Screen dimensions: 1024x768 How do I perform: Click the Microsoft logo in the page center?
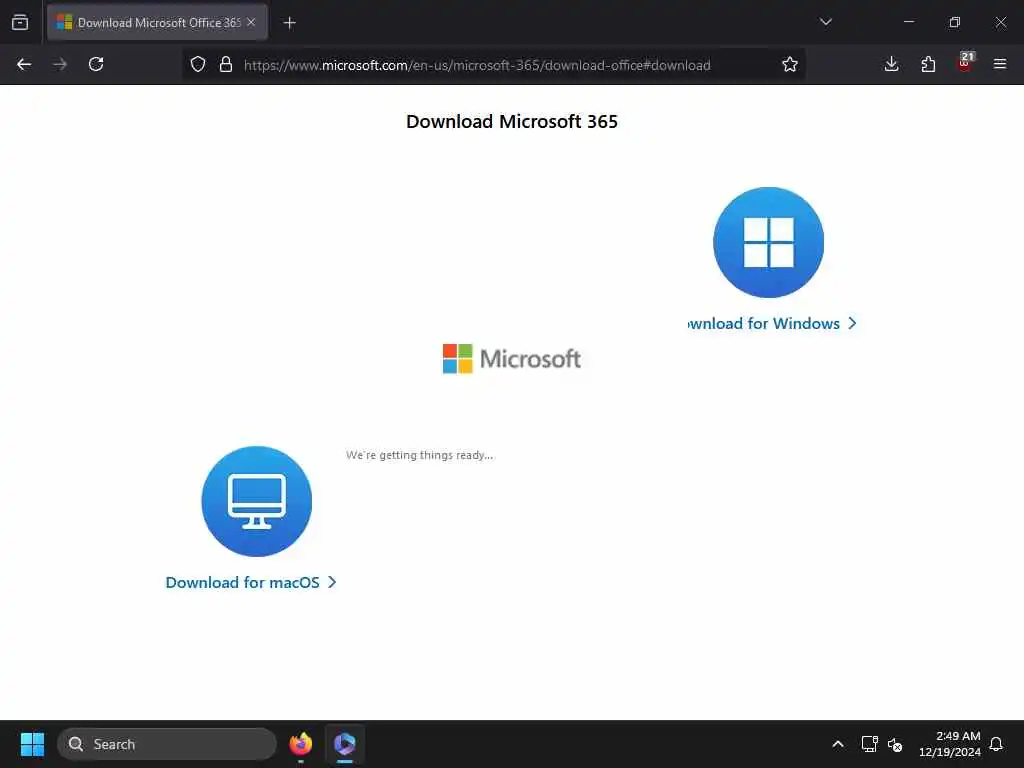511,359
